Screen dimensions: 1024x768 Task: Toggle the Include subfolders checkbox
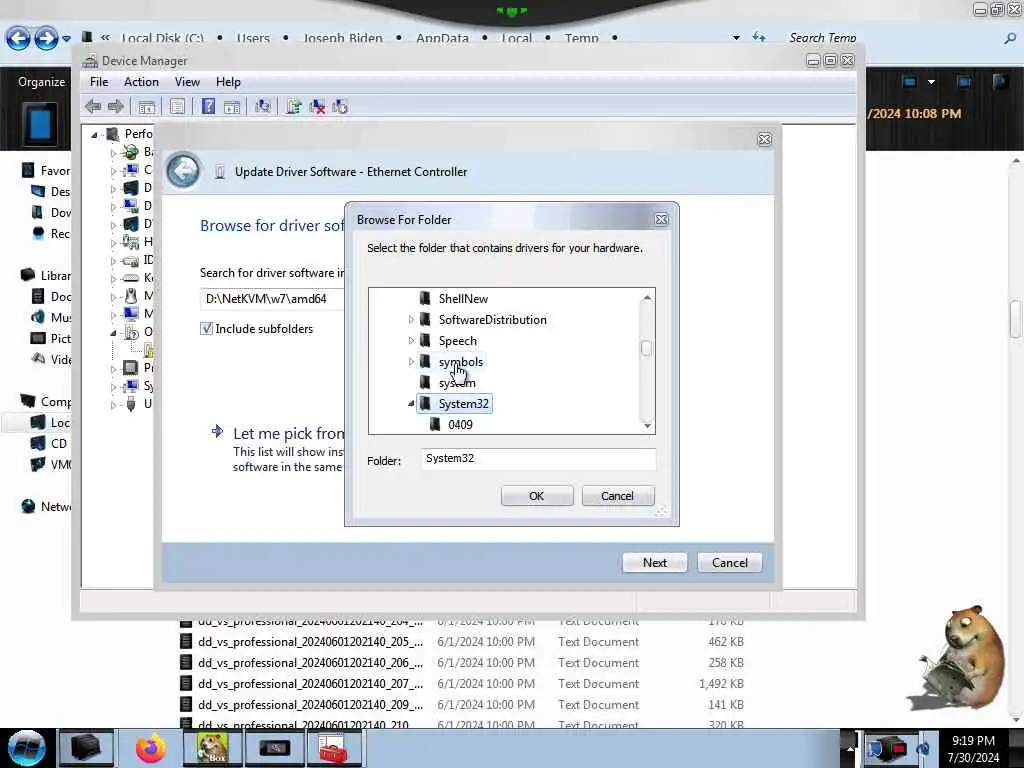[x=206, y=328]
